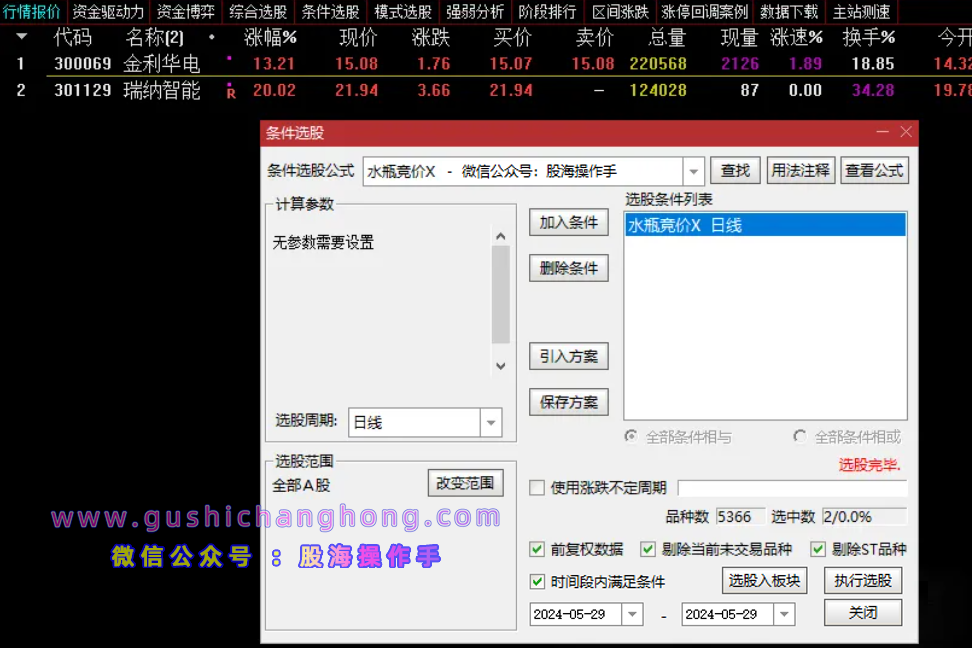Open the end date 2024-05-29 dropdown

[784, 614]
